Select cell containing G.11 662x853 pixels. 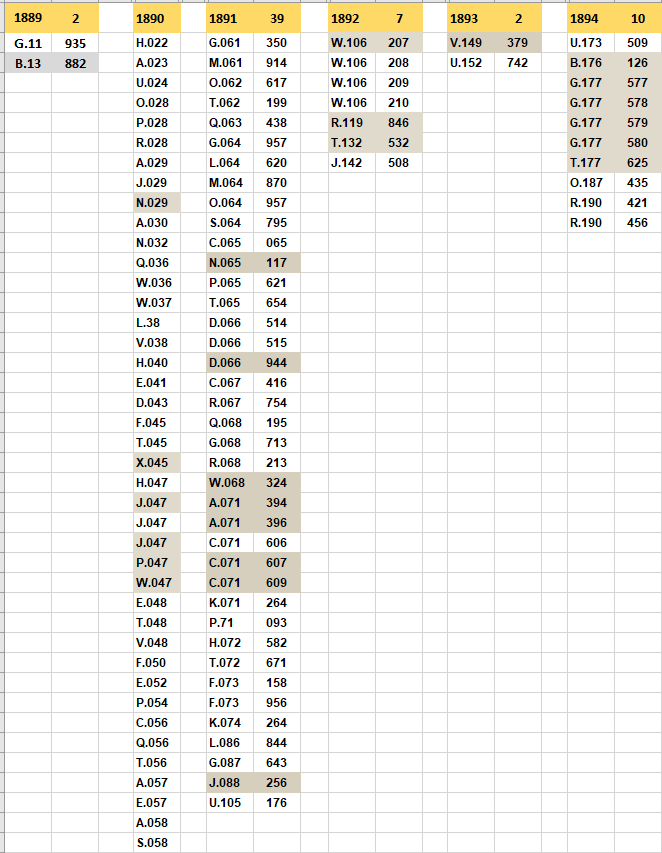click(28, 43)
